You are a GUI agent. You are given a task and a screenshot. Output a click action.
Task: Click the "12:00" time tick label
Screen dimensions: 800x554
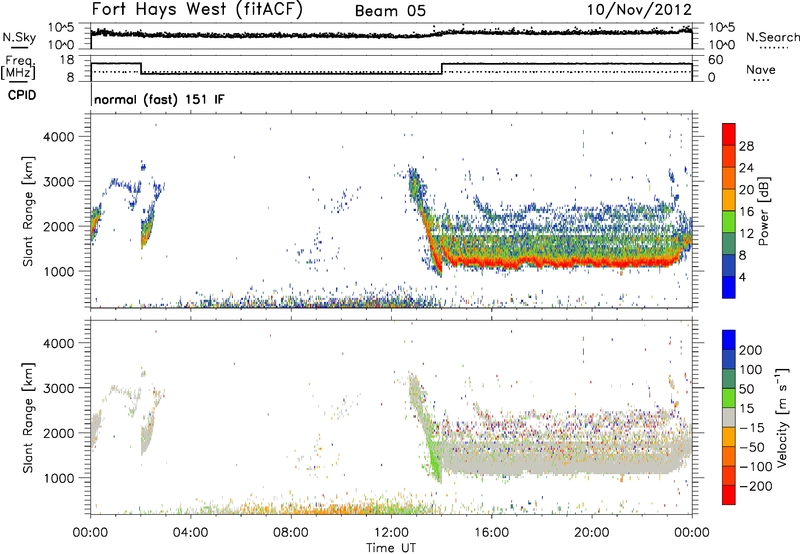(391, 533)
